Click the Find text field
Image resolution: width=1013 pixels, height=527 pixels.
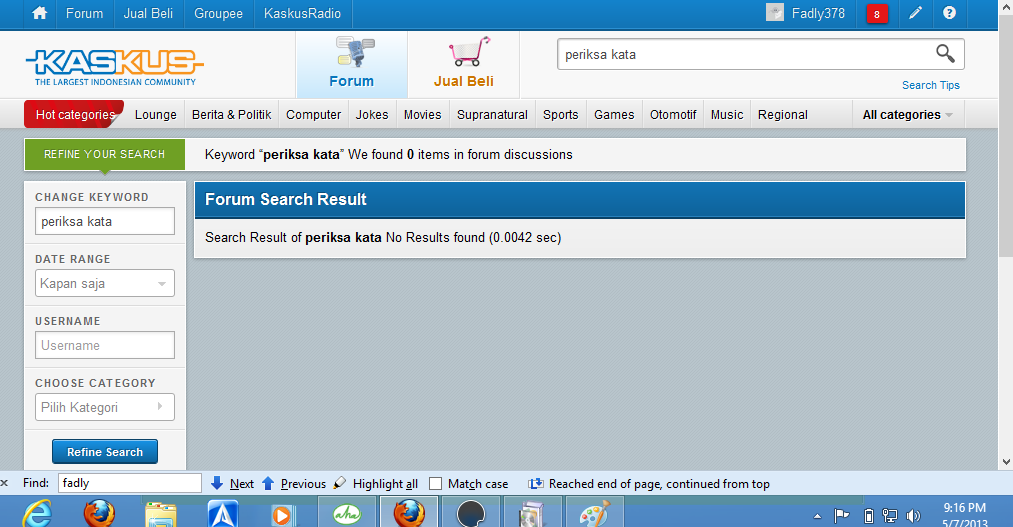[130, 483]
